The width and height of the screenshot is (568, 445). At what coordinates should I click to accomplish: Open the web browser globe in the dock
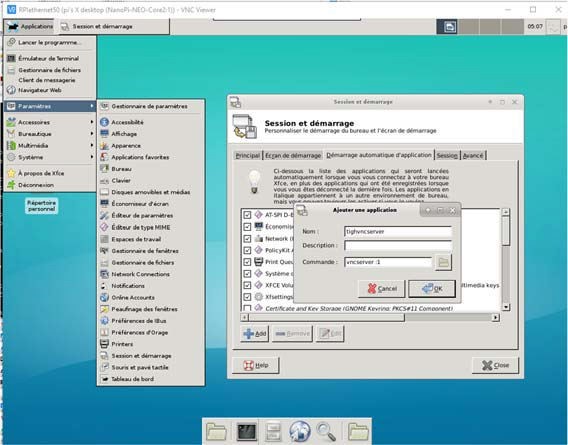(299, 431)
